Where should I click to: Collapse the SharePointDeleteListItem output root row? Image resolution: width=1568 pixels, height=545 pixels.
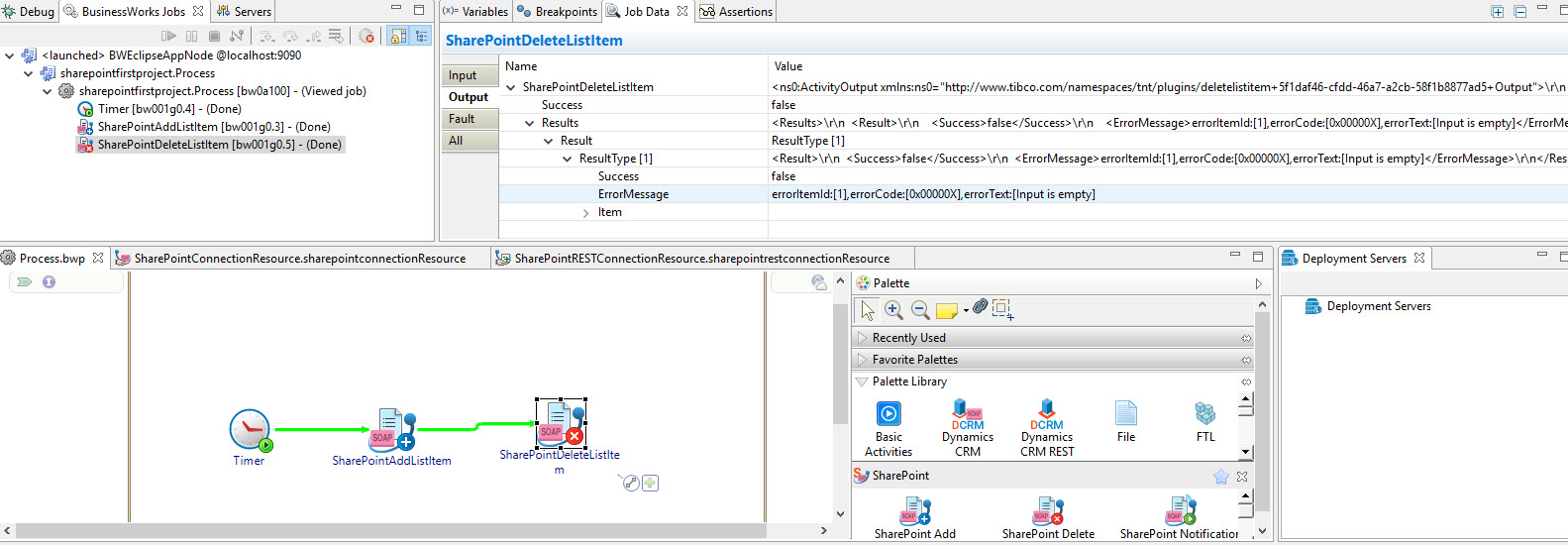pos(511,87)
